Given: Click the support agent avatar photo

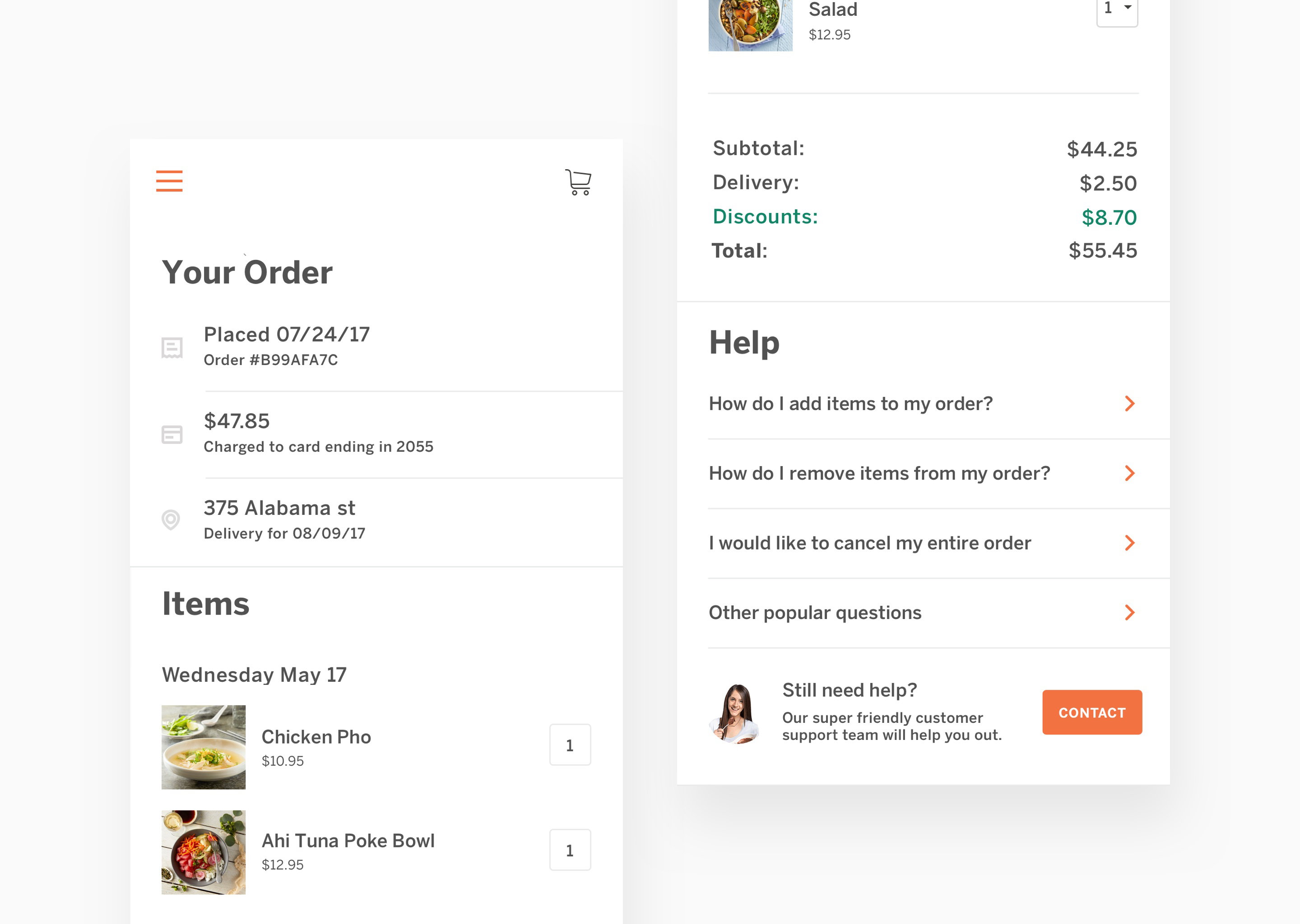Looking at the screenshot, I should coord(735,713).
